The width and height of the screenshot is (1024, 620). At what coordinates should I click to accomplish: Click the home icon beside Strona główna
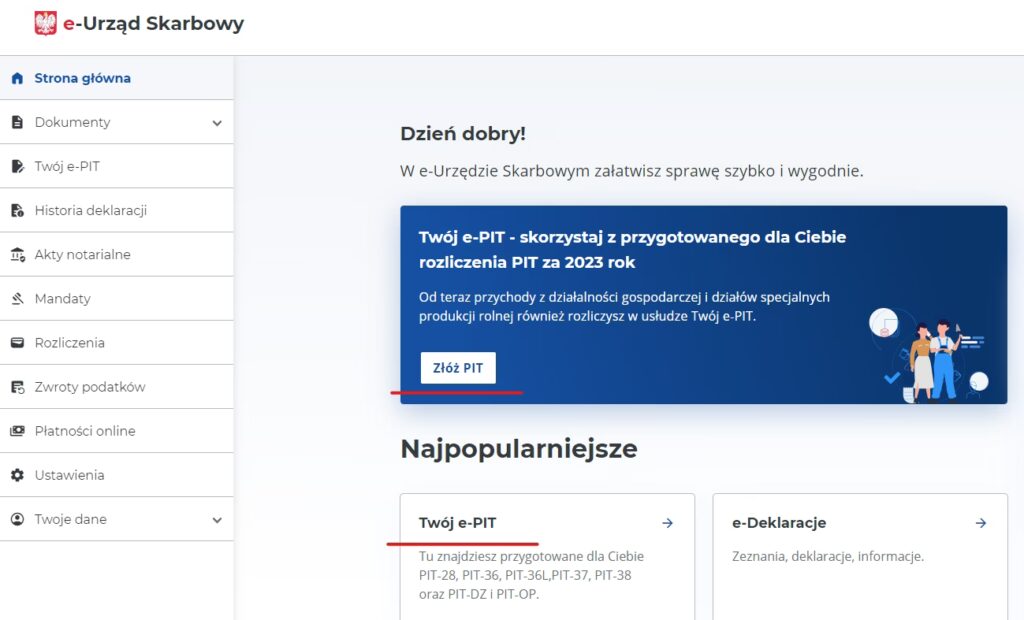pyautogui.click(x=17, y=78)
